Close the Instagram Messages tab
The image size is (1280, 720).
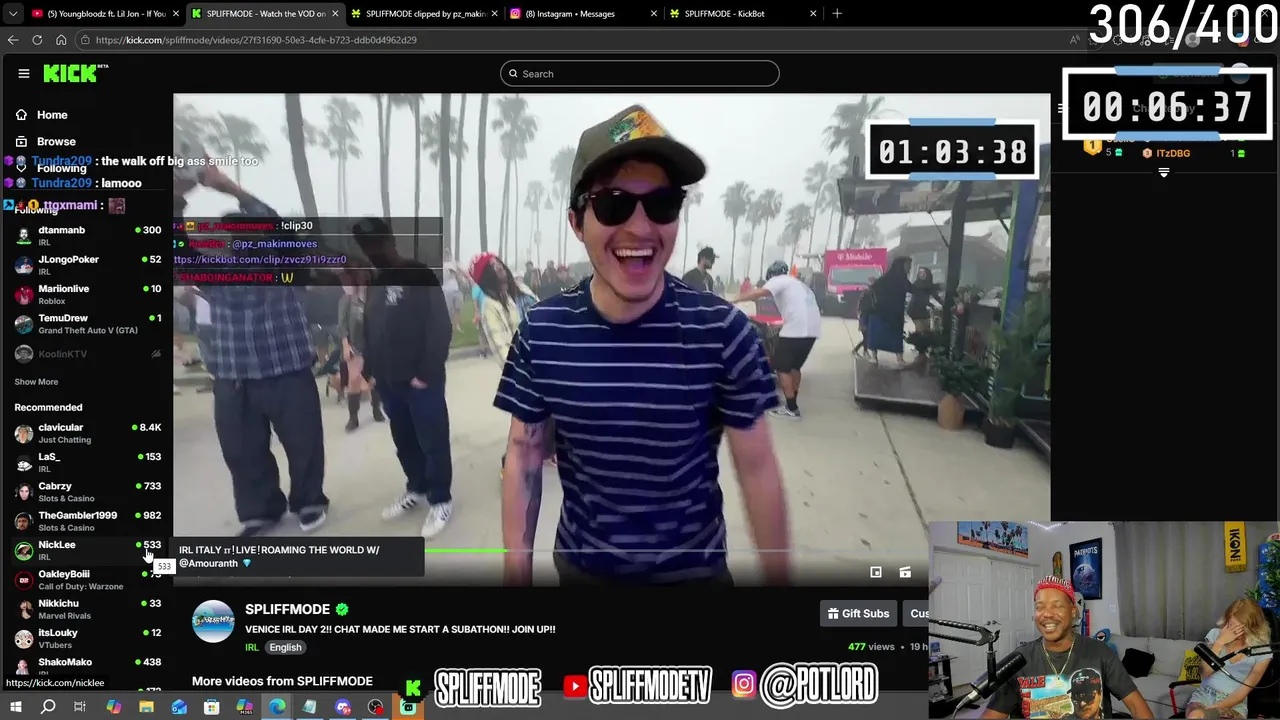(x=654, y=14)
